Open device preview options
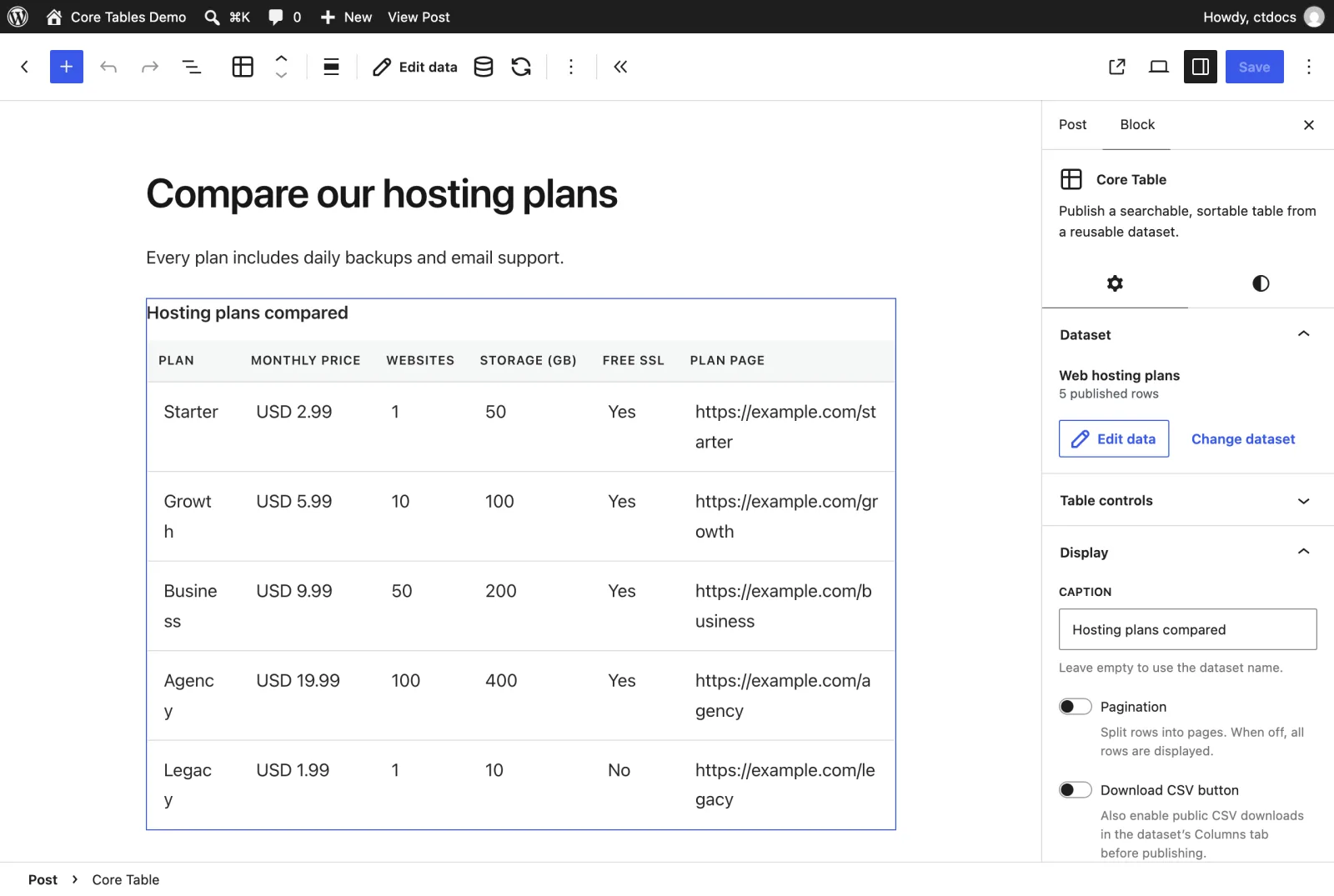This screenshot has height=896, width=1334. tap(1159, 67)
